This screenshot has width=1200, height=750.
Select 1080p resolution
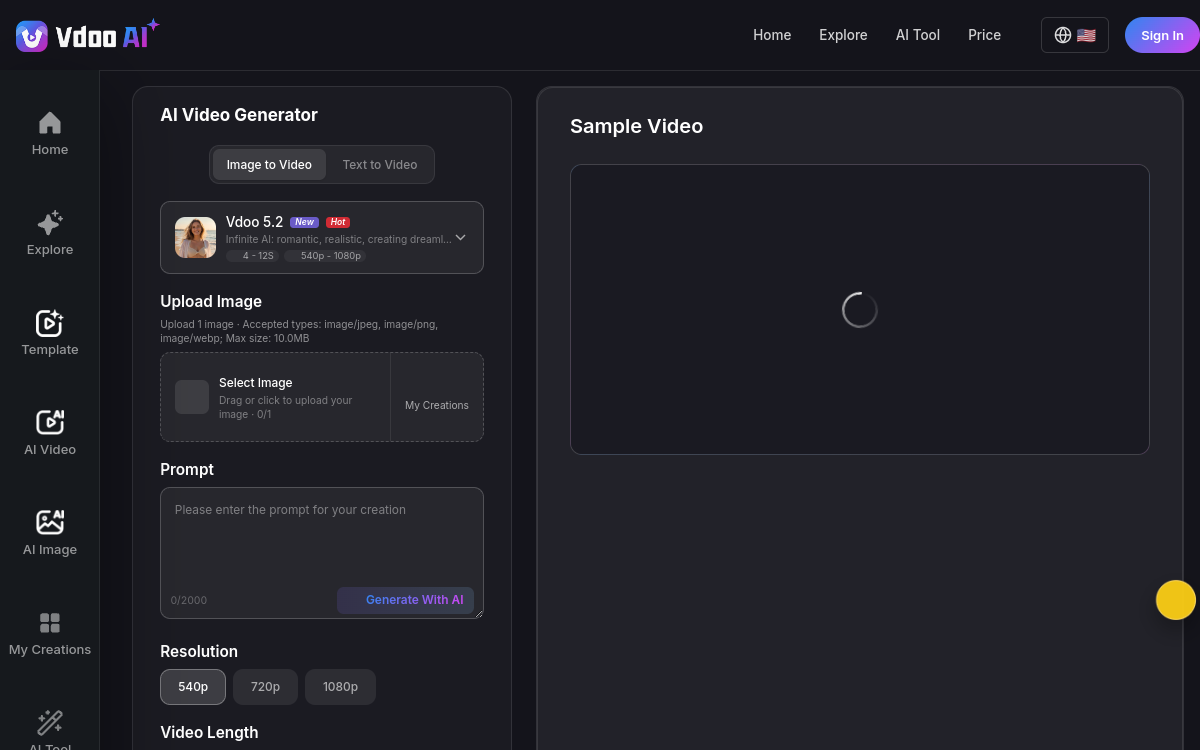340,687
